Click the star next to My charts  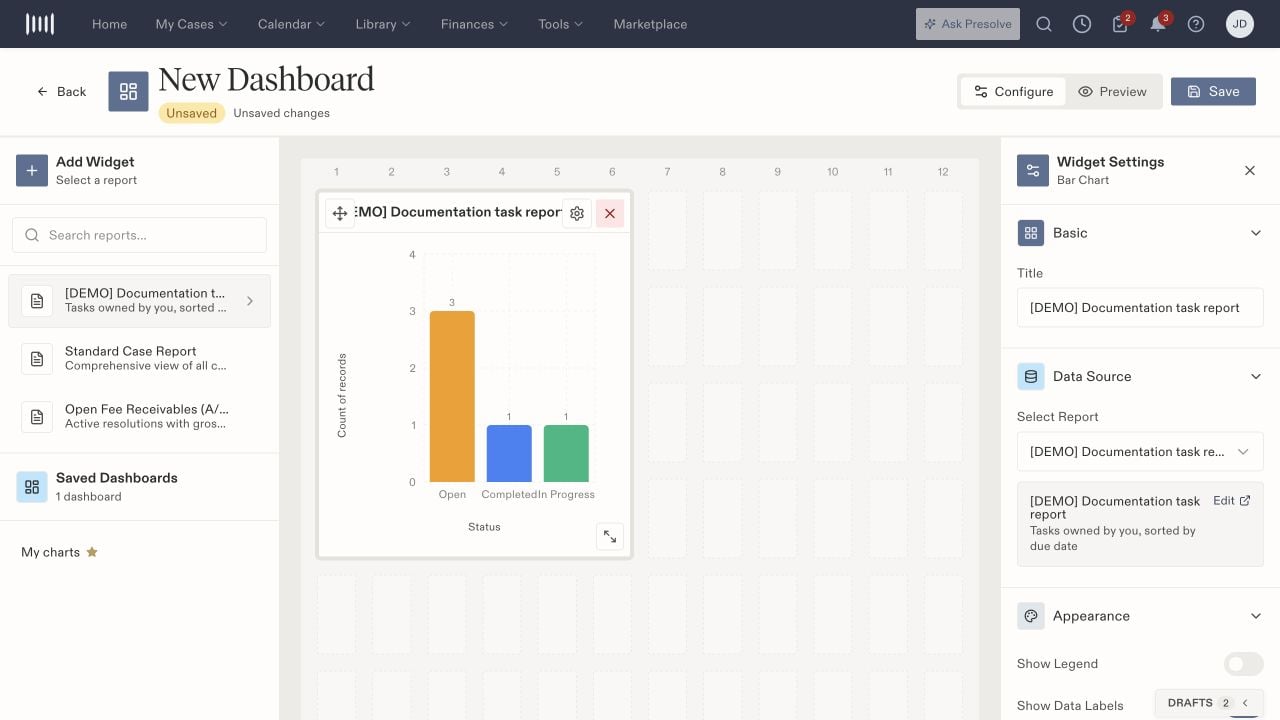pyautogui.click(x=92, y=552)
